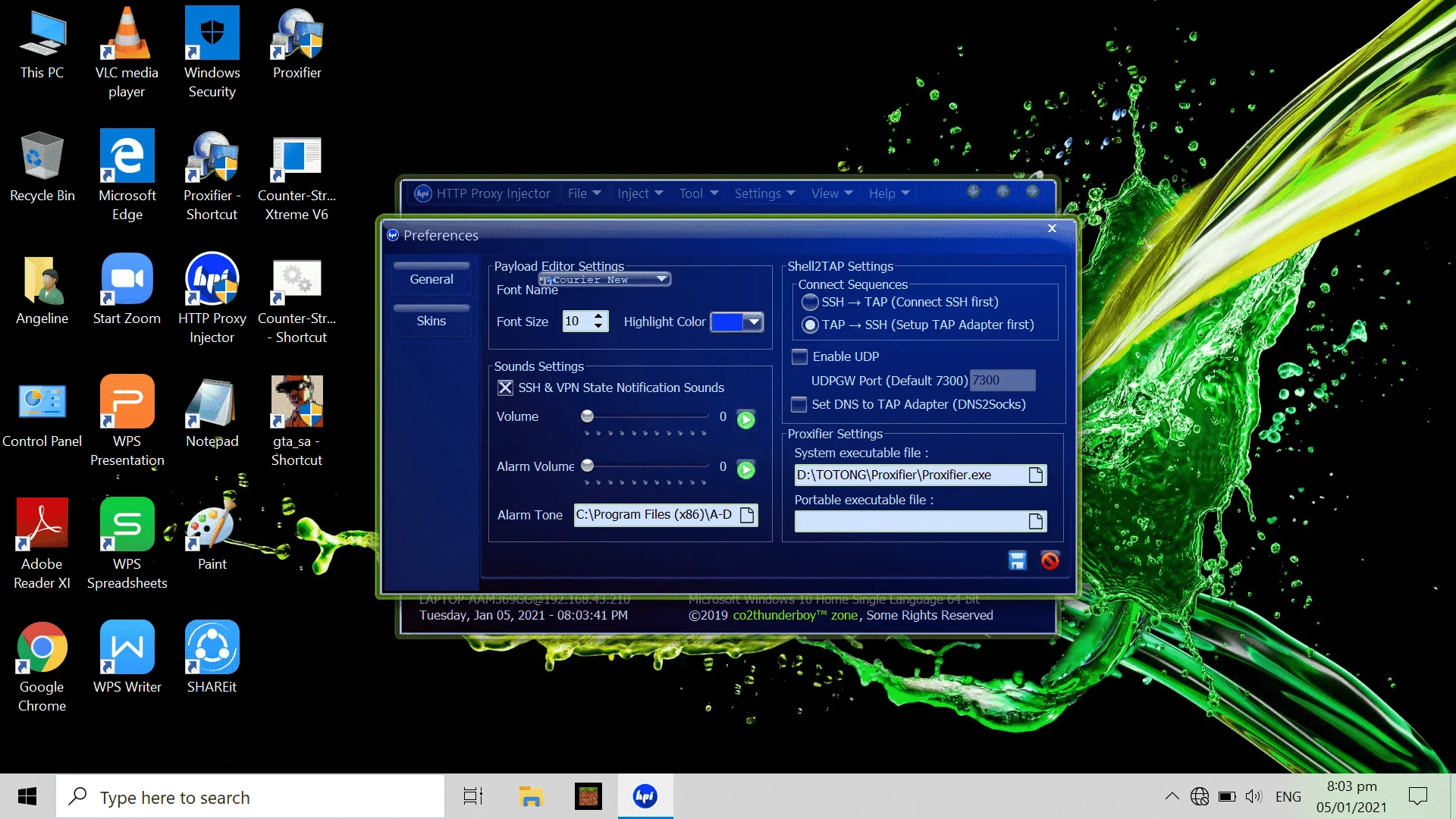The image size is (1456, 819).
Task: Open Paint desktop icon
Action: (212, 535)
